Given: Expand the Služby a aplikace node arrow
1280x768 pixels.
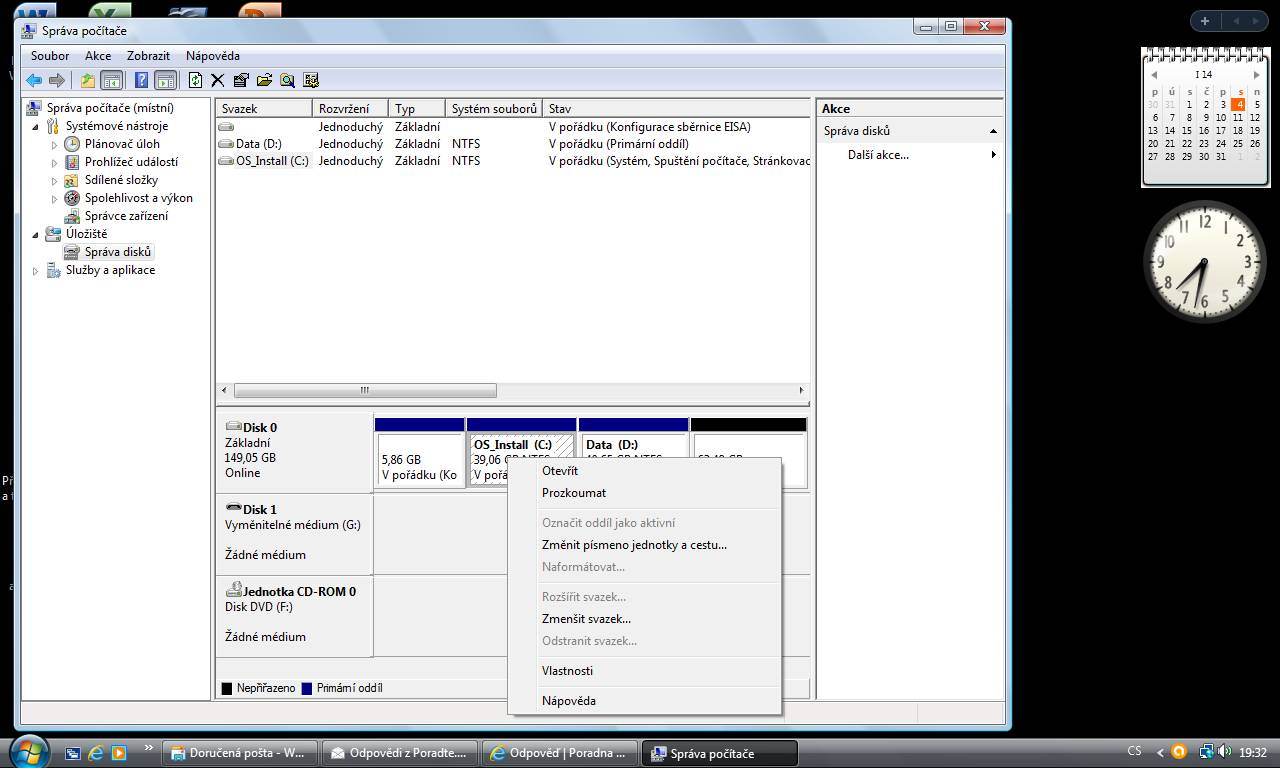Looking at the screenshot, I should coord(37,270).
